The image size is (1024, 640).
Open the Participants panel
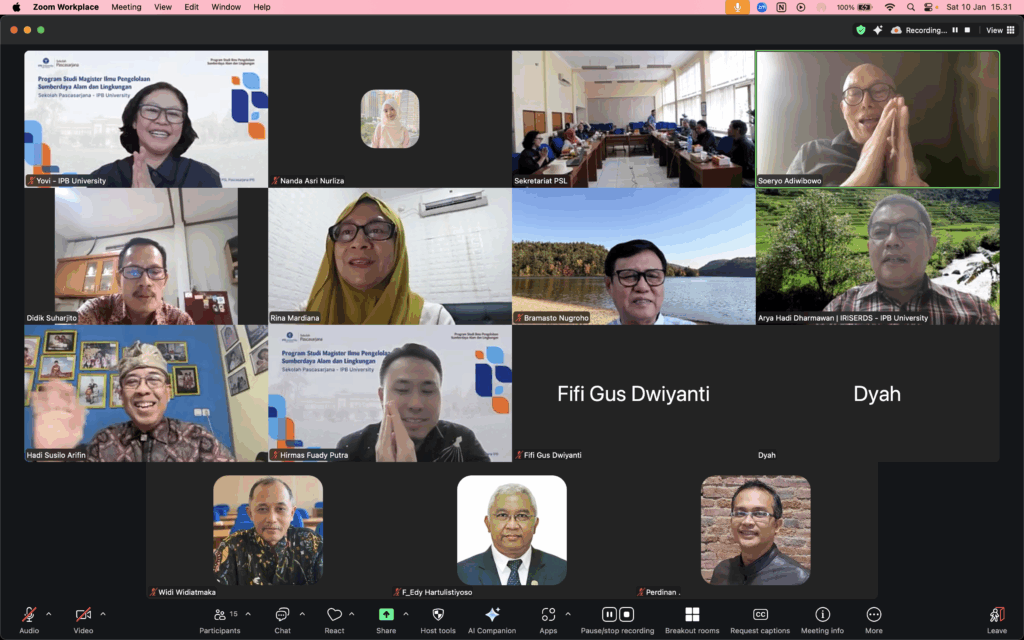tap(220, 615)
